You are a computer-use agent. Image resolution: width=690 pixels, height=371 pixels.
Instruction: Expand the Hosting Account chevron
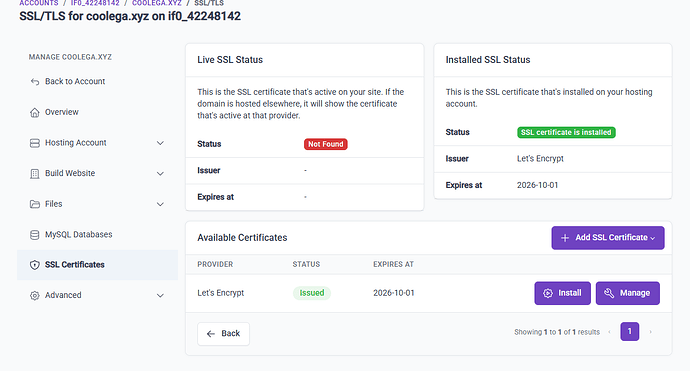click(160, 143)
